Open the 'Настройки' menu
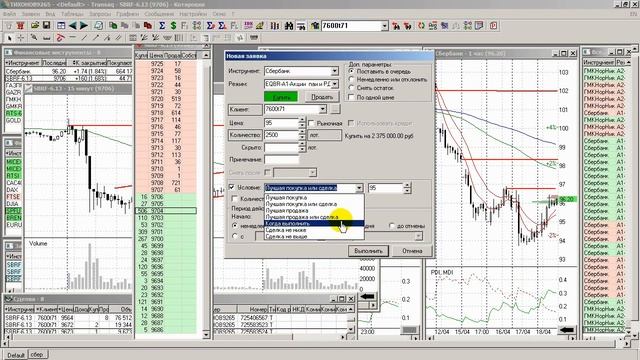This screenshot has width=640, height=360. [x=193, y=13]
